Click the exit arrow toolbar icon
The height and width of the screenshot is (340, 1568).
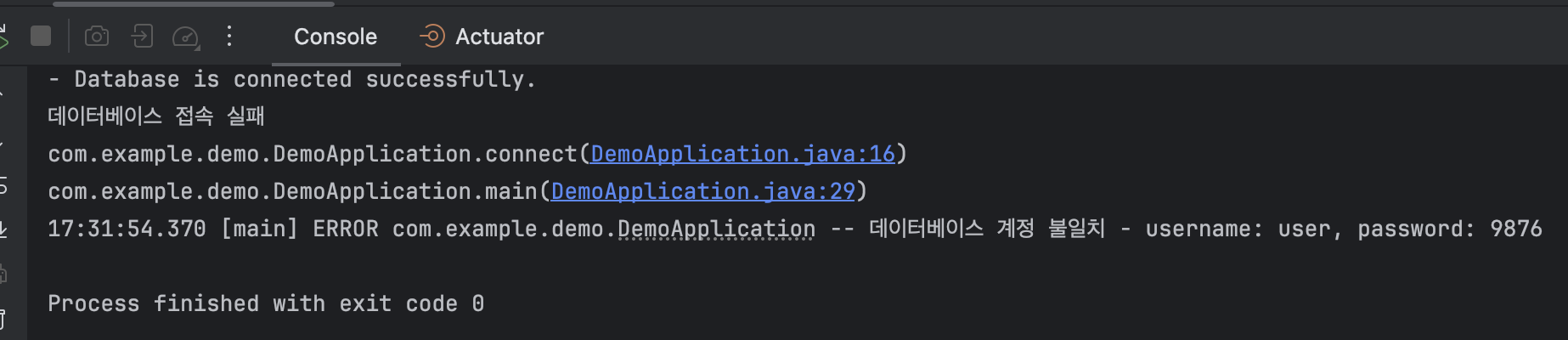click(142, 36)
